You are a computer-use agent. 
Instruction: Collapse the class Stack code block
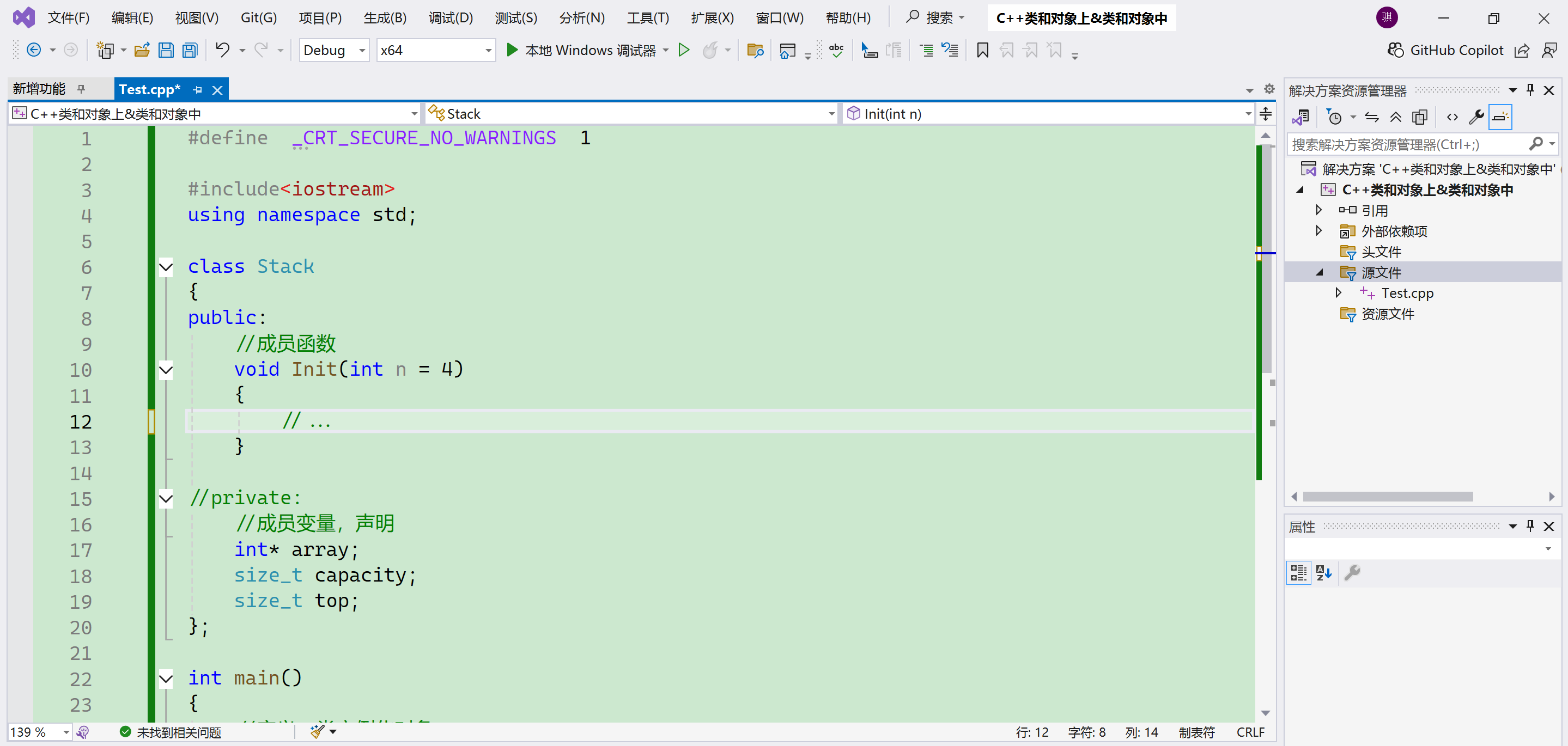click(166, 266)
